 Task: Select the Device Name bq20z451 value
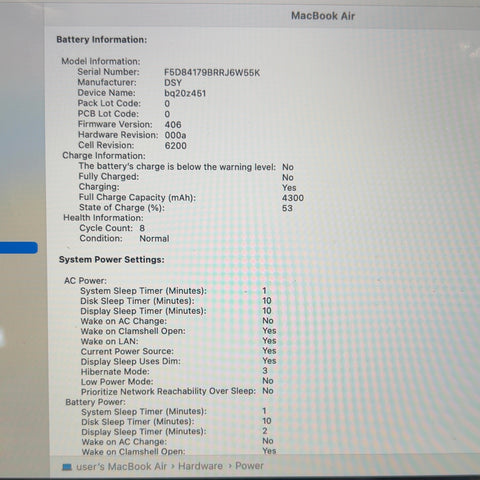(185, 93)
